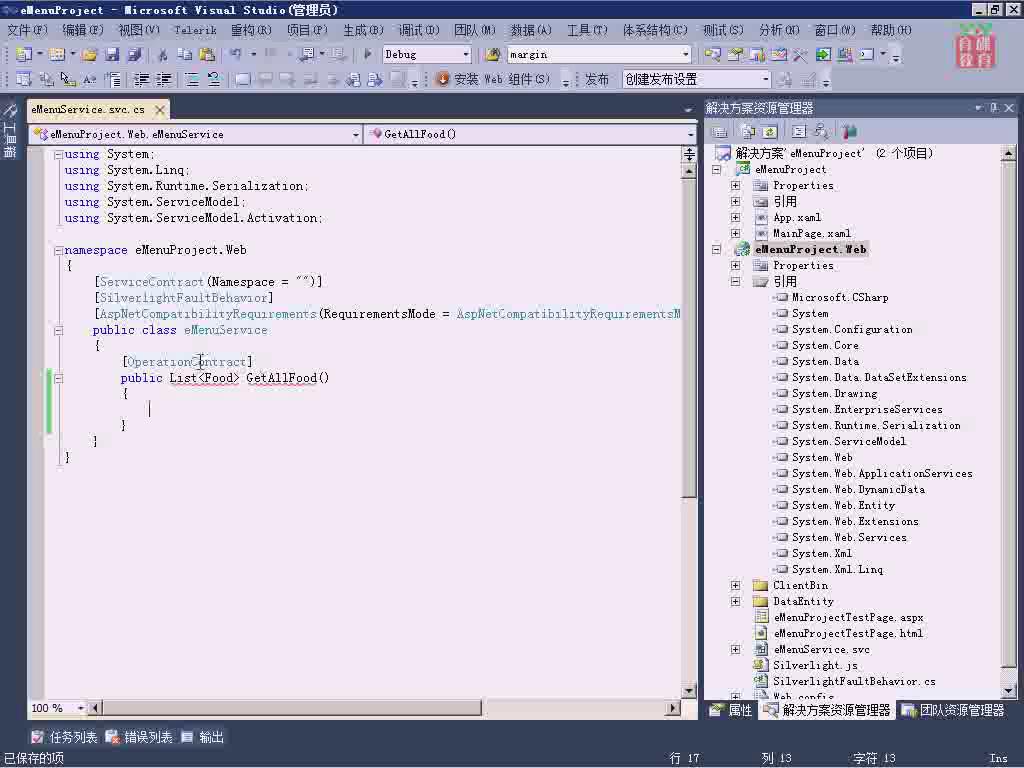Click the Copy toolbar icon
Viewport: 1024px width, 768px height.
184,54
